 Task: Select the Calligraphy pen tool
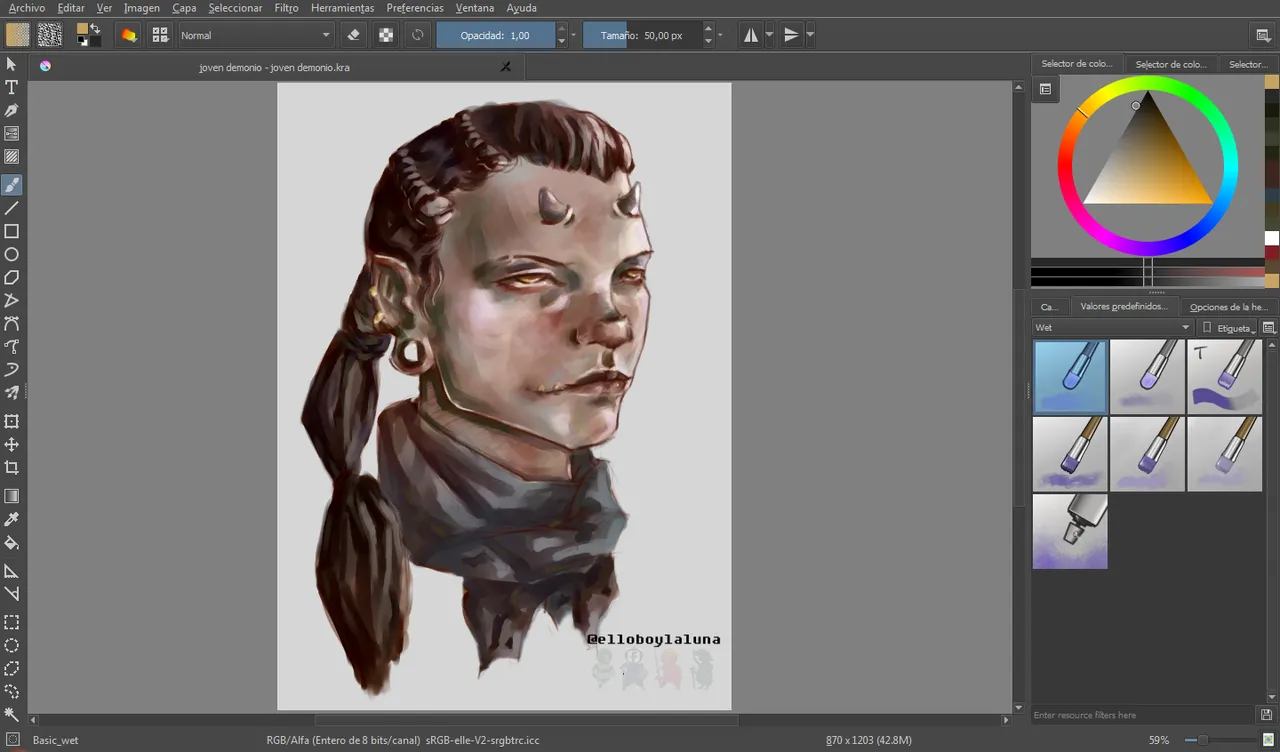(12, 110)
